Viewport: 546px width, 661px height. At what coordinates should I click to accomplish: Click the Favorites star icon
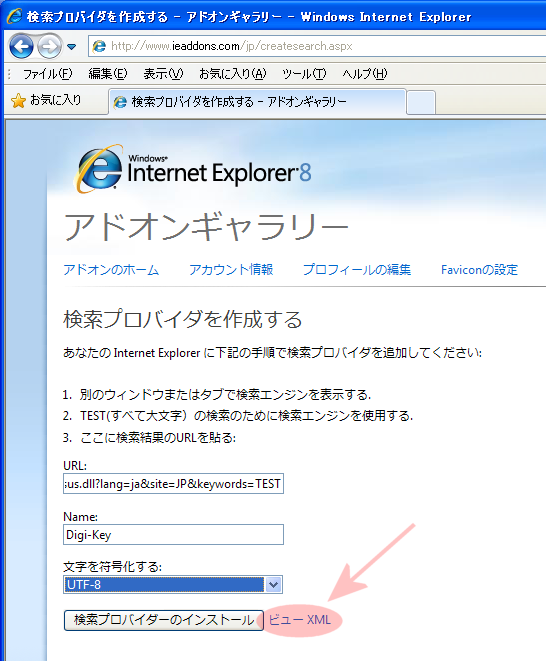tap(18, 101)
